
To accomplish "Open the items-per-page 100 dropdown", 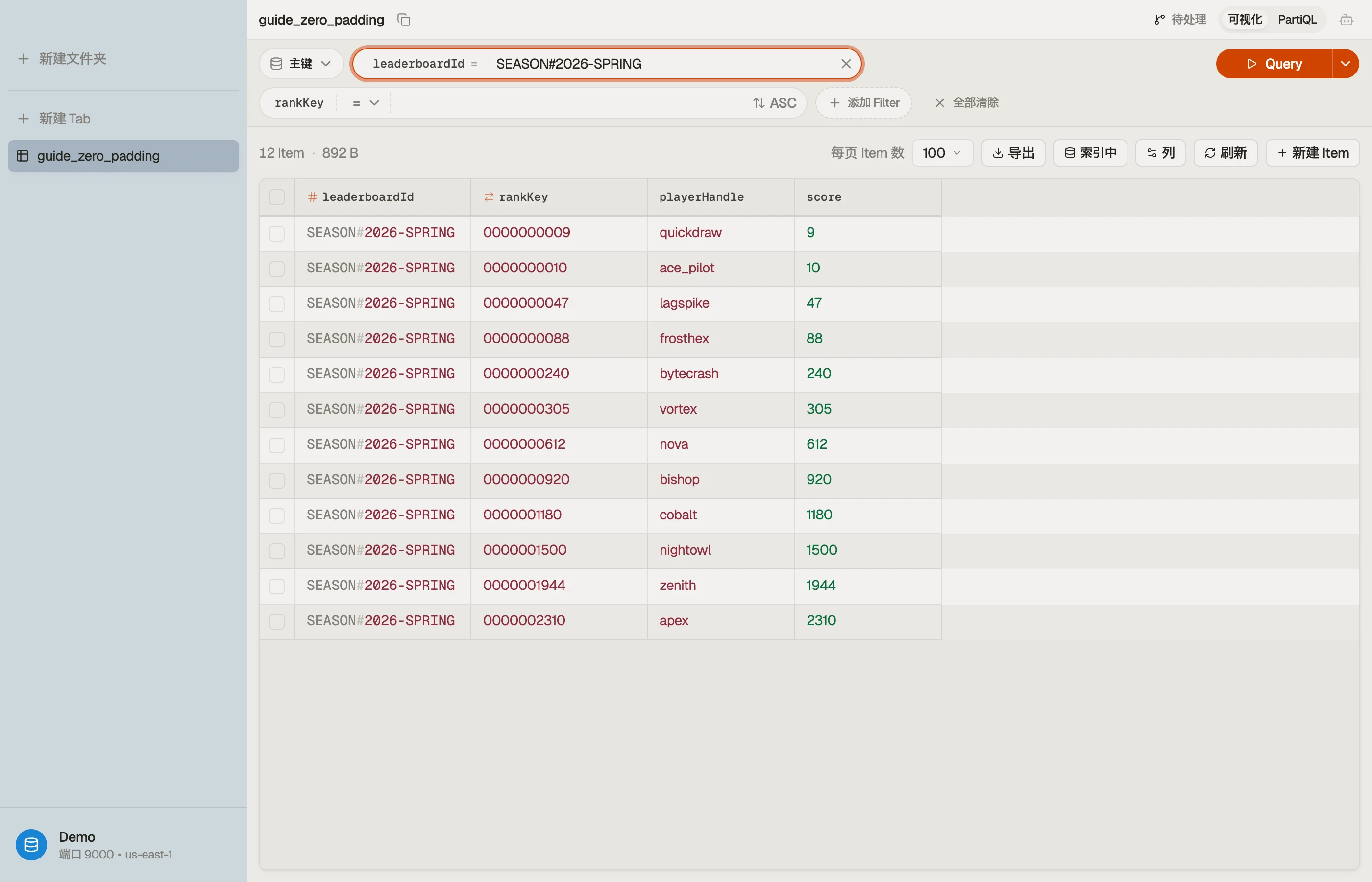I will pyautogui.click(x=942, y=153).
